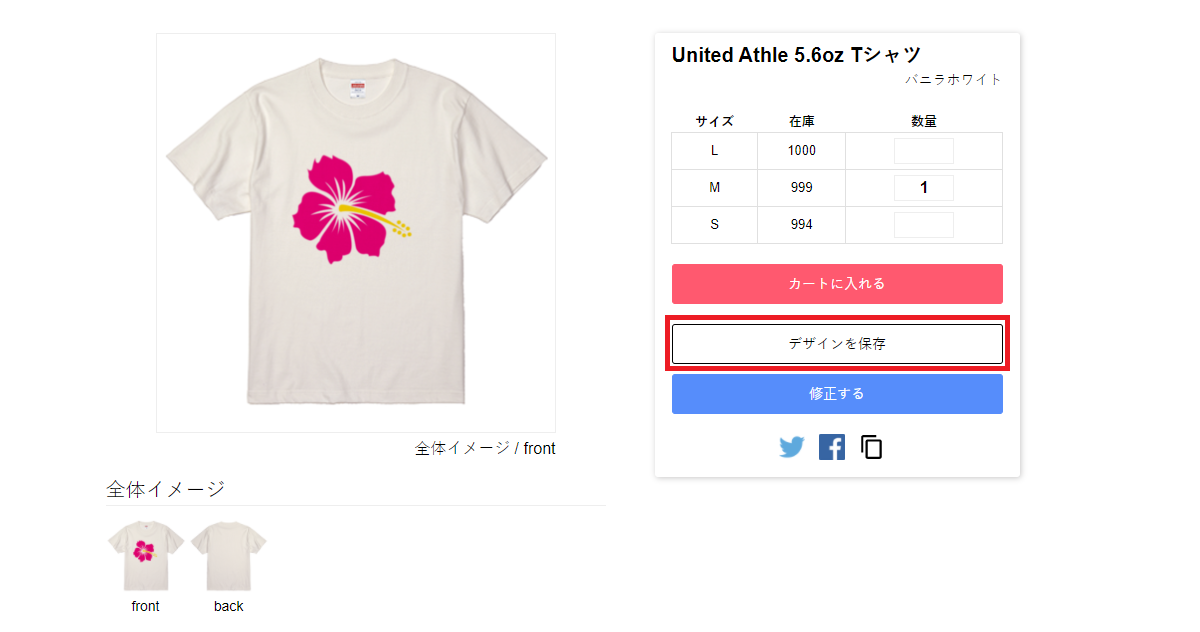The width and height of the screenshot is (1200, 632).
Task: Click the United Athle 5.6oz product title
Action: (x=796, y=55)
